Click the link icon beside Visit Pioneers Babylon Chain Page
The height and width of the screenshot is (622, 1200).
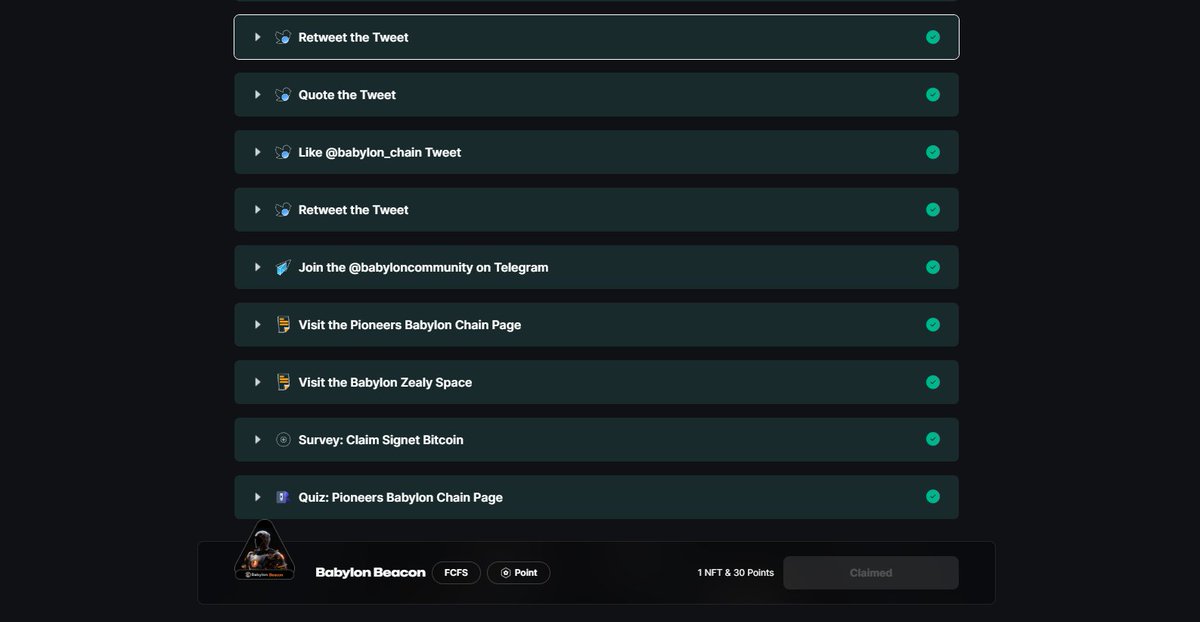pos(283,325)
